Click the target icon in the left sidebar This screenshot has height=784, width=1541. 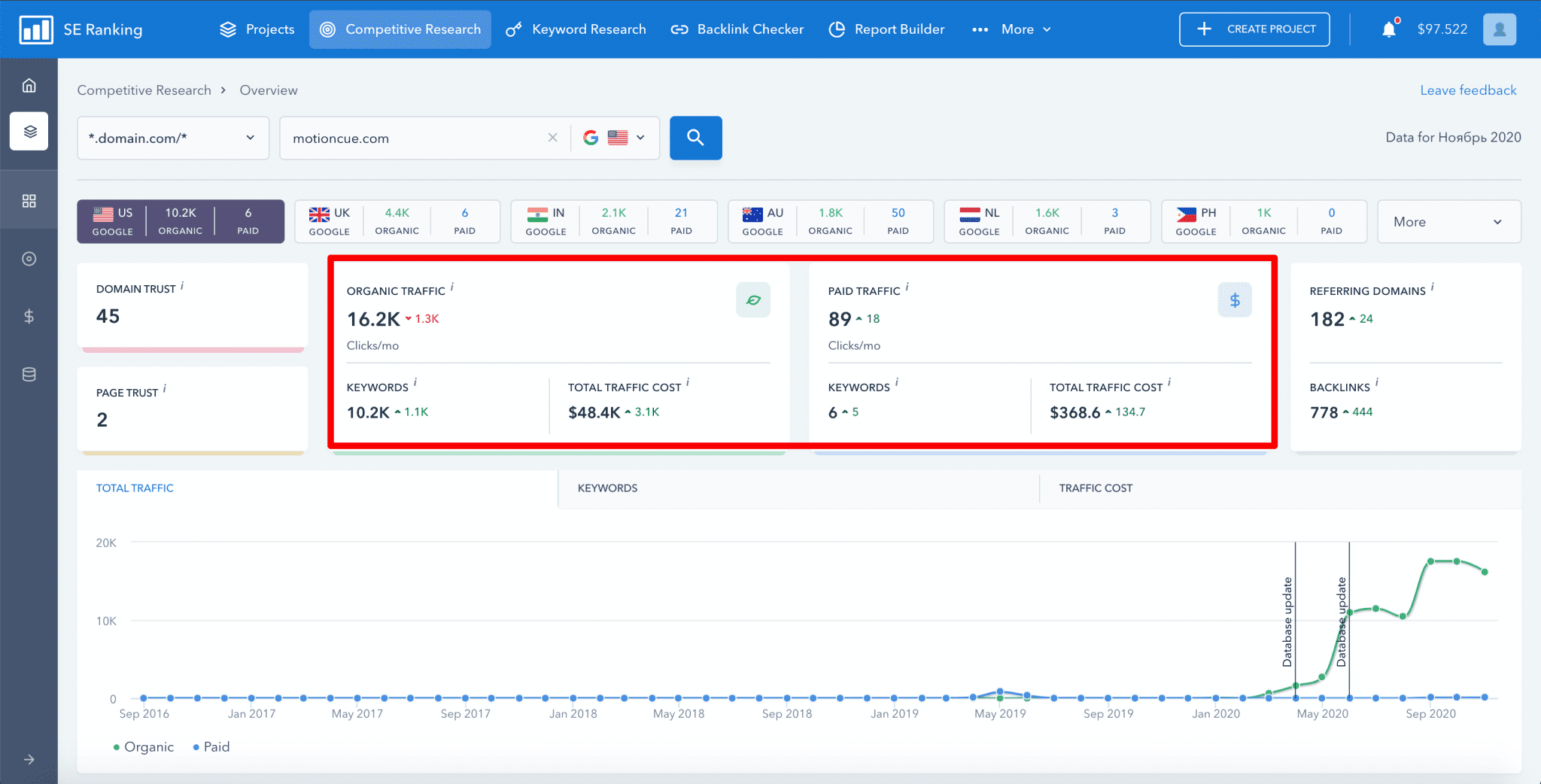[29, 258]
